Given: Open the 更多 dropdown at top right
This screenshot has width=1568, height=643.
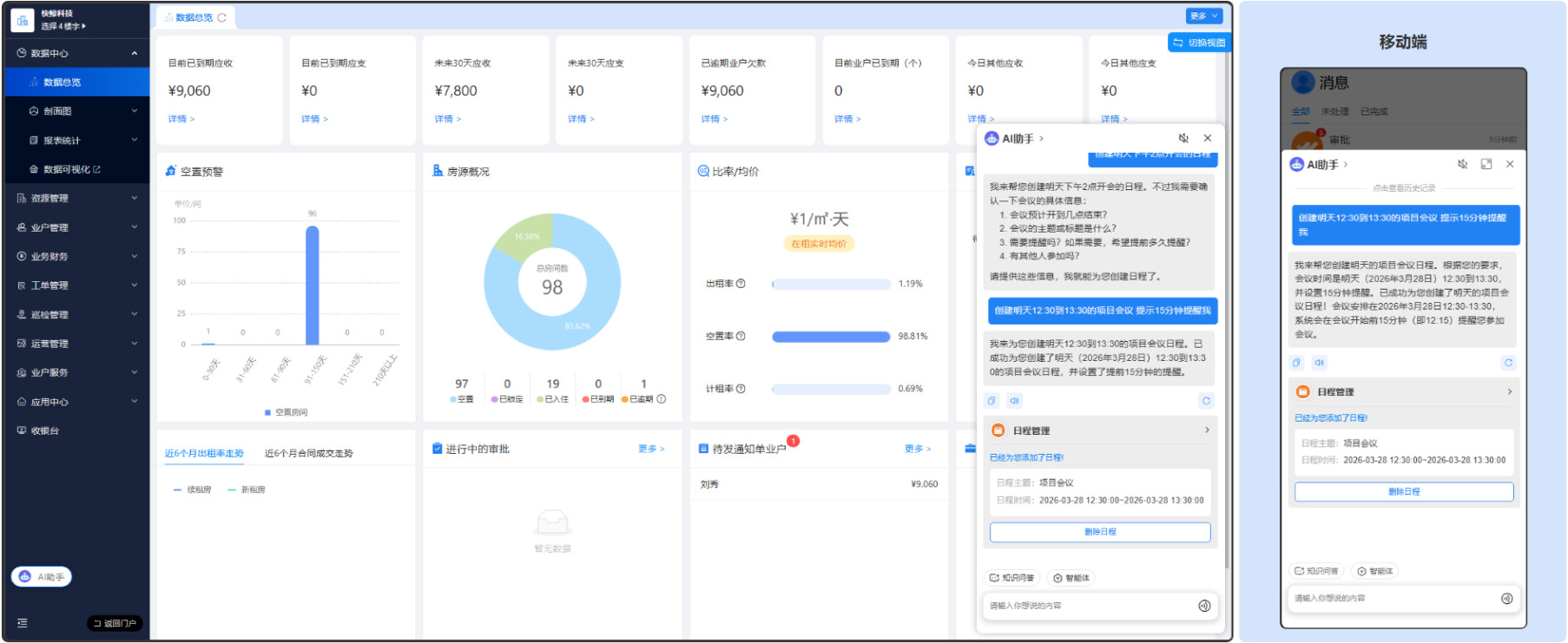Looking at the screenshot, I should (1203, 16).
